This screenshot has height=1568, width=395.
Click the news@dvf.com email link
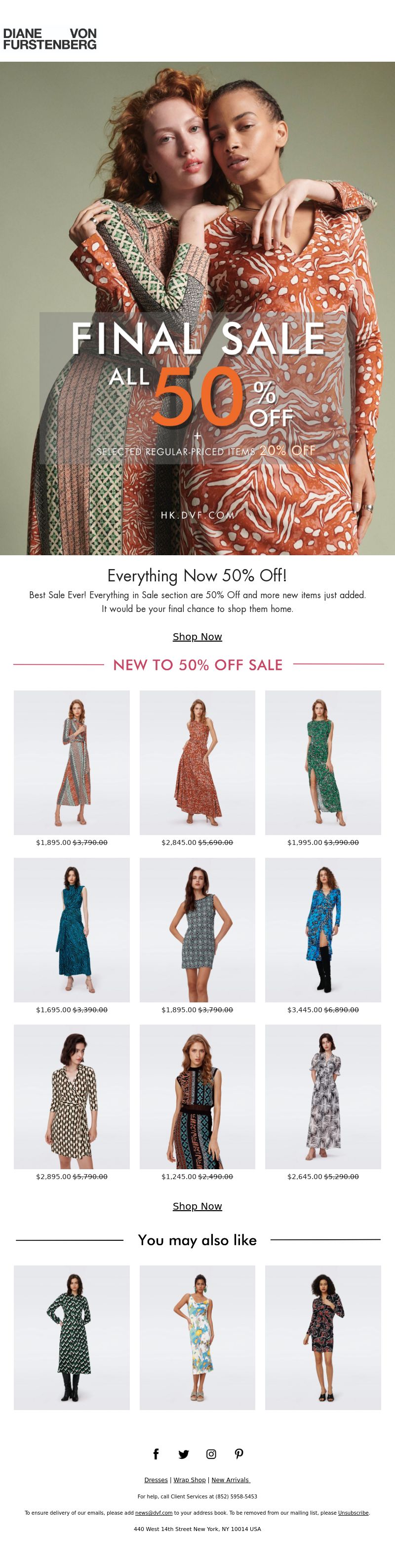(154, 1513)
